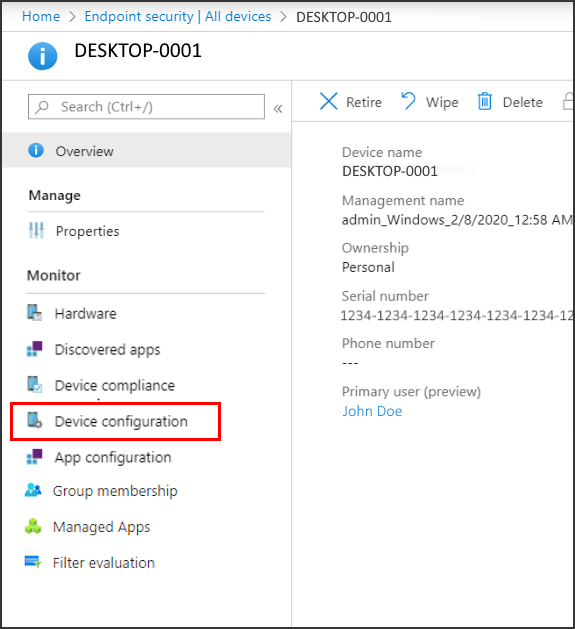Open Endpoint security | All devices breadcrumb
Image resolution: width=575 pixels, height=629 pixels.
tap(178, 16)
